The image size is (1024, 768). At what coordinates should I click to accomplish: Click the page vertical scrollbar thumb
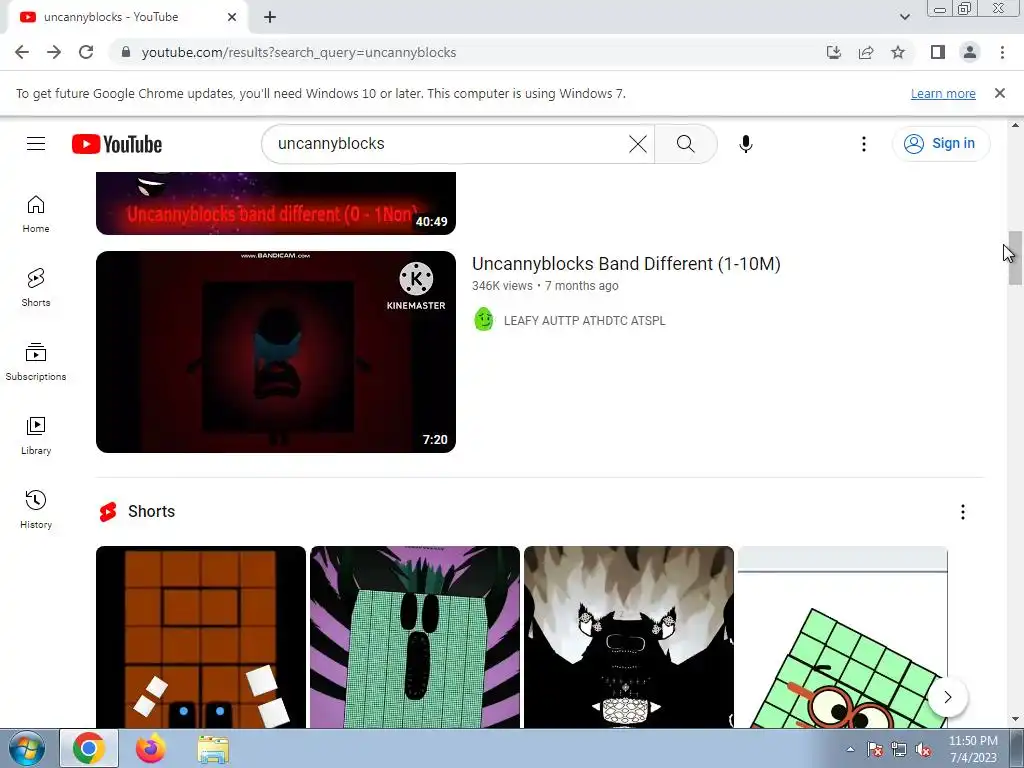(x=1015, y=257)
